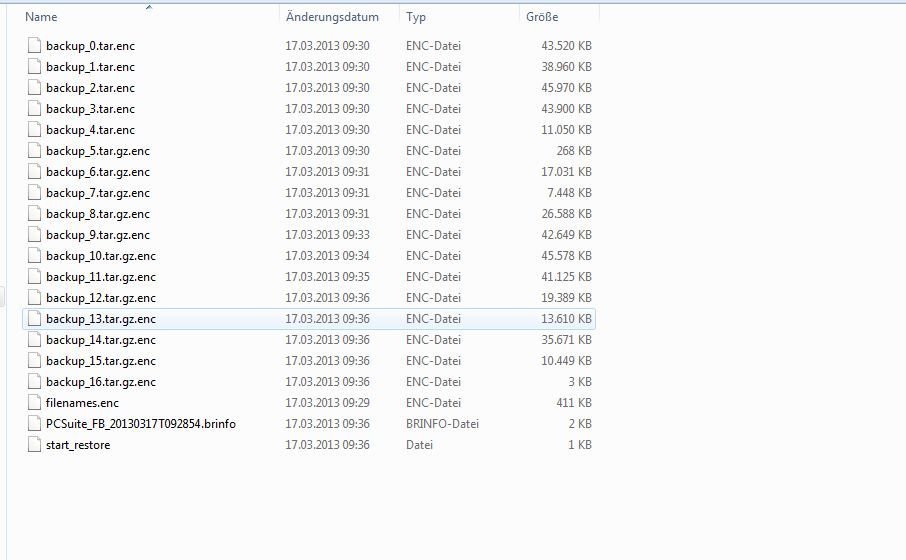Viewport: 906px width, 560px height.
Task: Select file name backup_14.tar.gz.enc
Action: [x=101, y=340]
